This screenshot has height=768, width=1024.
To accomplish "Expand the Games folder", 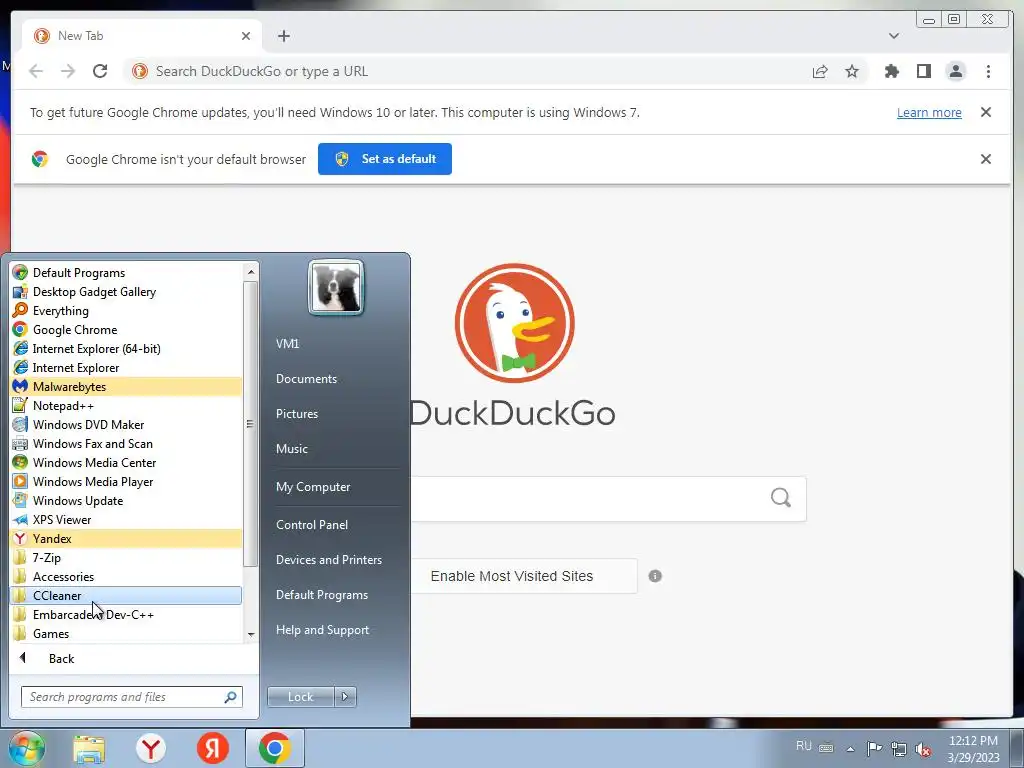I will 127,633.
